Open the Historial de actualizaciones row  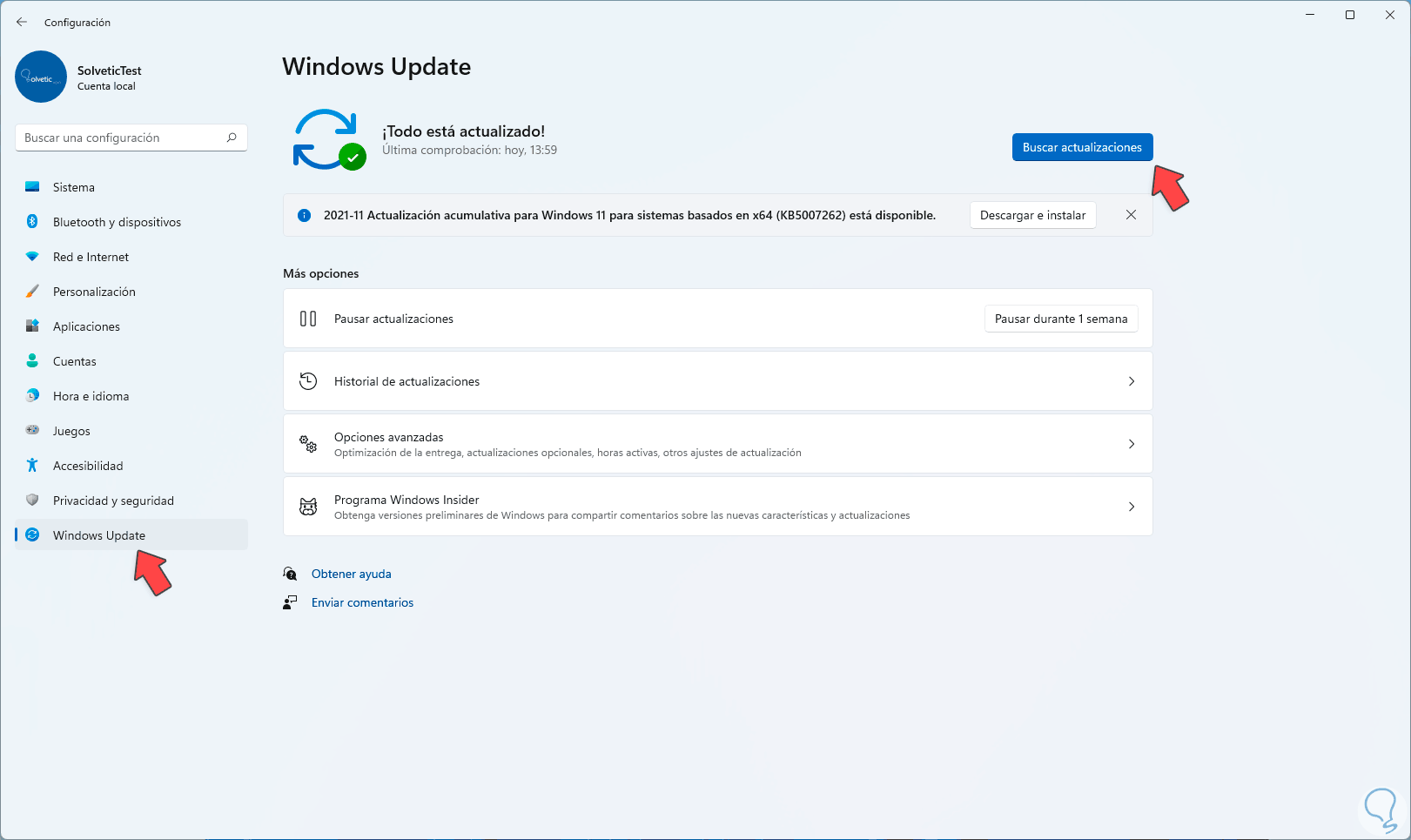(718, 381)
